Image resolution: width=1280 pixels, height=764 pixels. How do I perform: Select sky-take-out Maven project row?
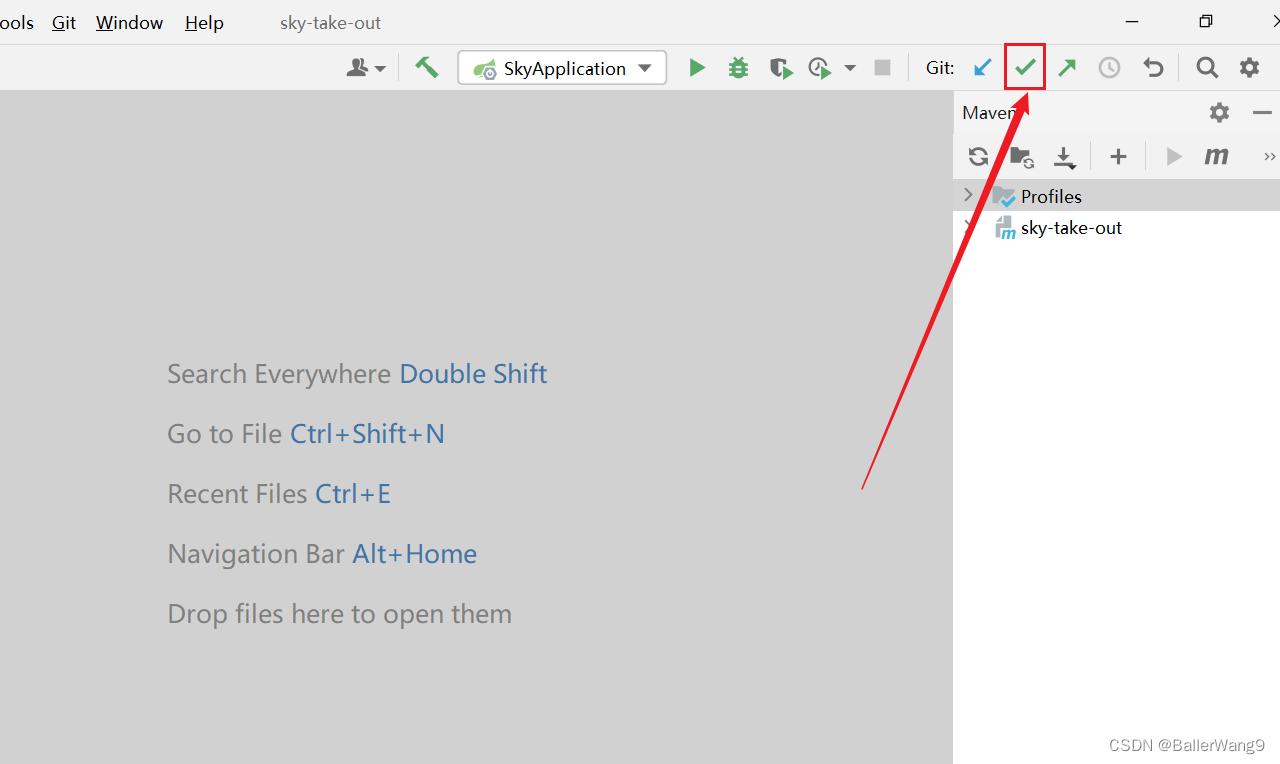tap(1116, 227)
